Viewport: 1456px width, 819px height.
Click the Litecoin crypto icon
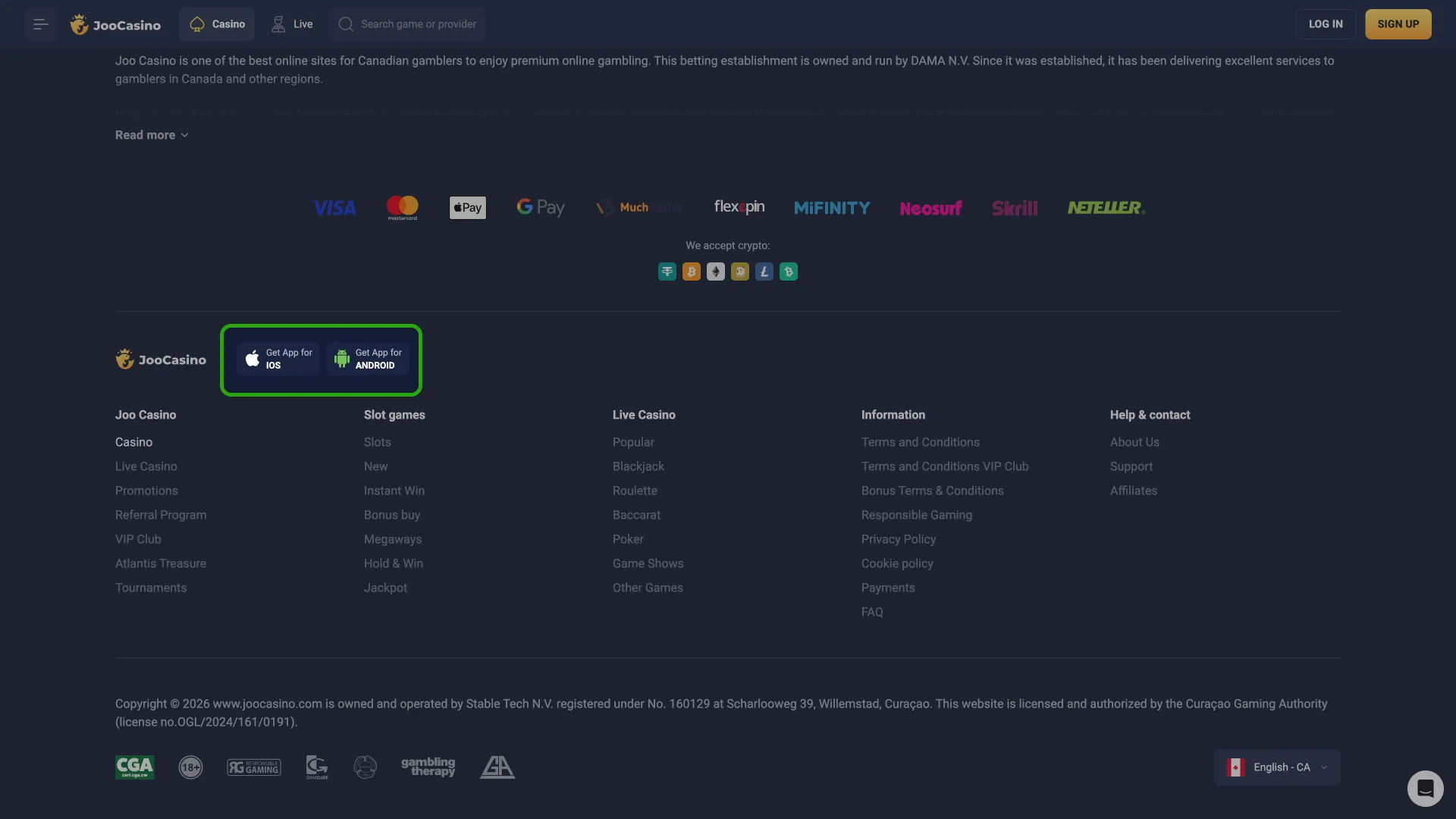(x=764, y=271)
